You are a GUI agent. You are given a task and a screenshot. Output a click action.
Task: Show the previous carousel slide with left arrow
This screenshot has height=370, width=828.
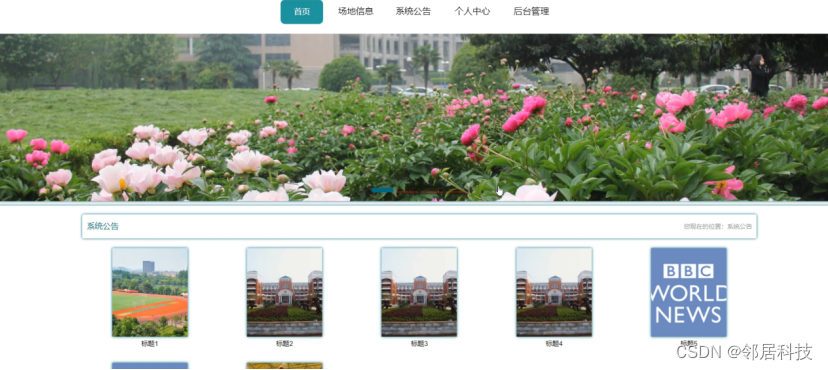[12, 112]
